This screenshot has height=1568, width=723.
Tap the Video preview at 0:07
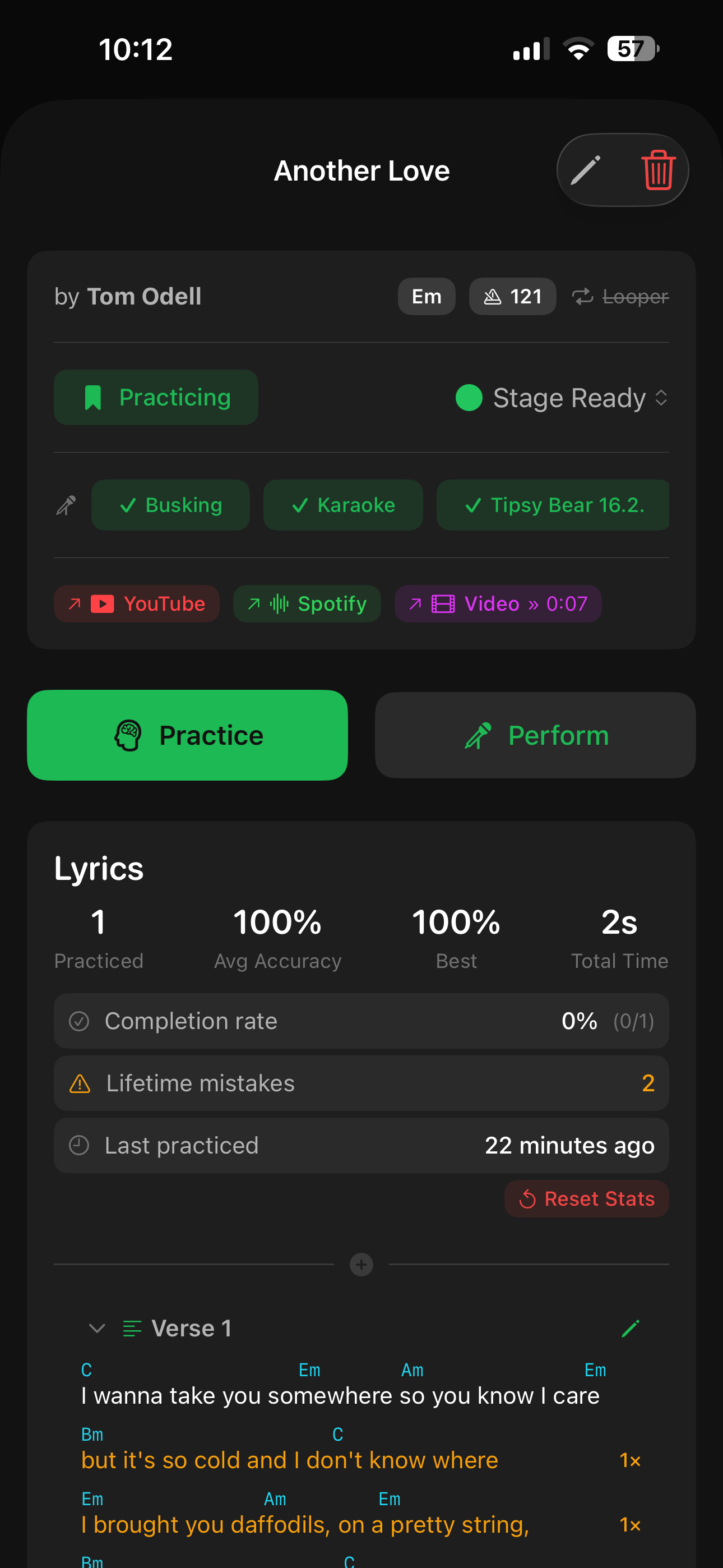click(x=498, y=603)
